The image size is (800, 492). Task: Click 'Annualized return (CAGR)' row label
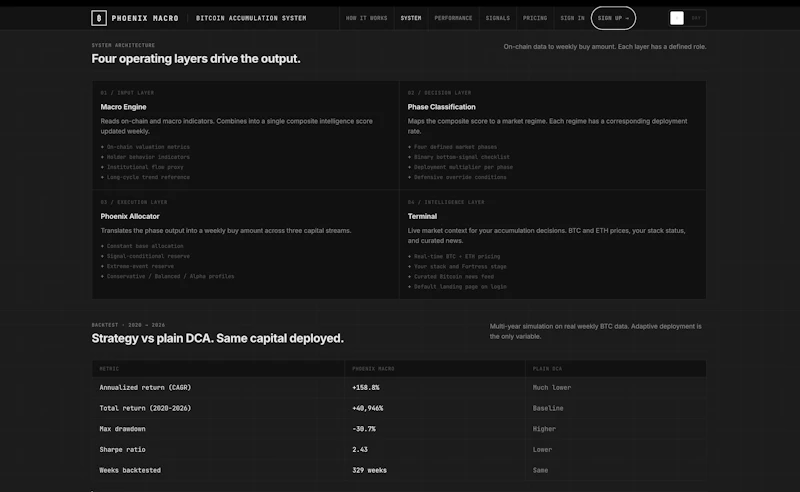coord(145,387)
